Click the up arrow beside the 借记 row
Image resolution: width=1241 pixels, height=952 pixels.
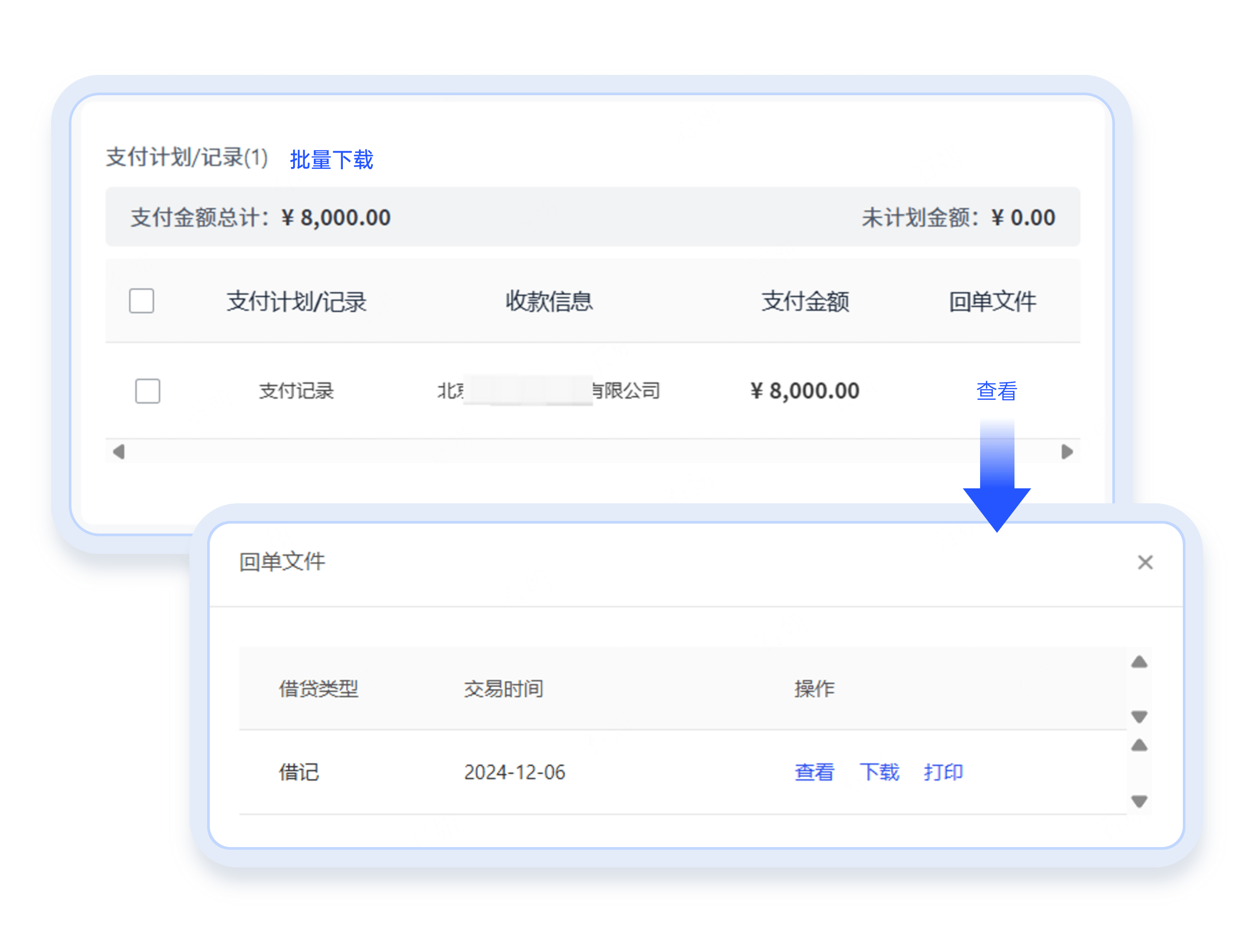[x=1139, y=745]
